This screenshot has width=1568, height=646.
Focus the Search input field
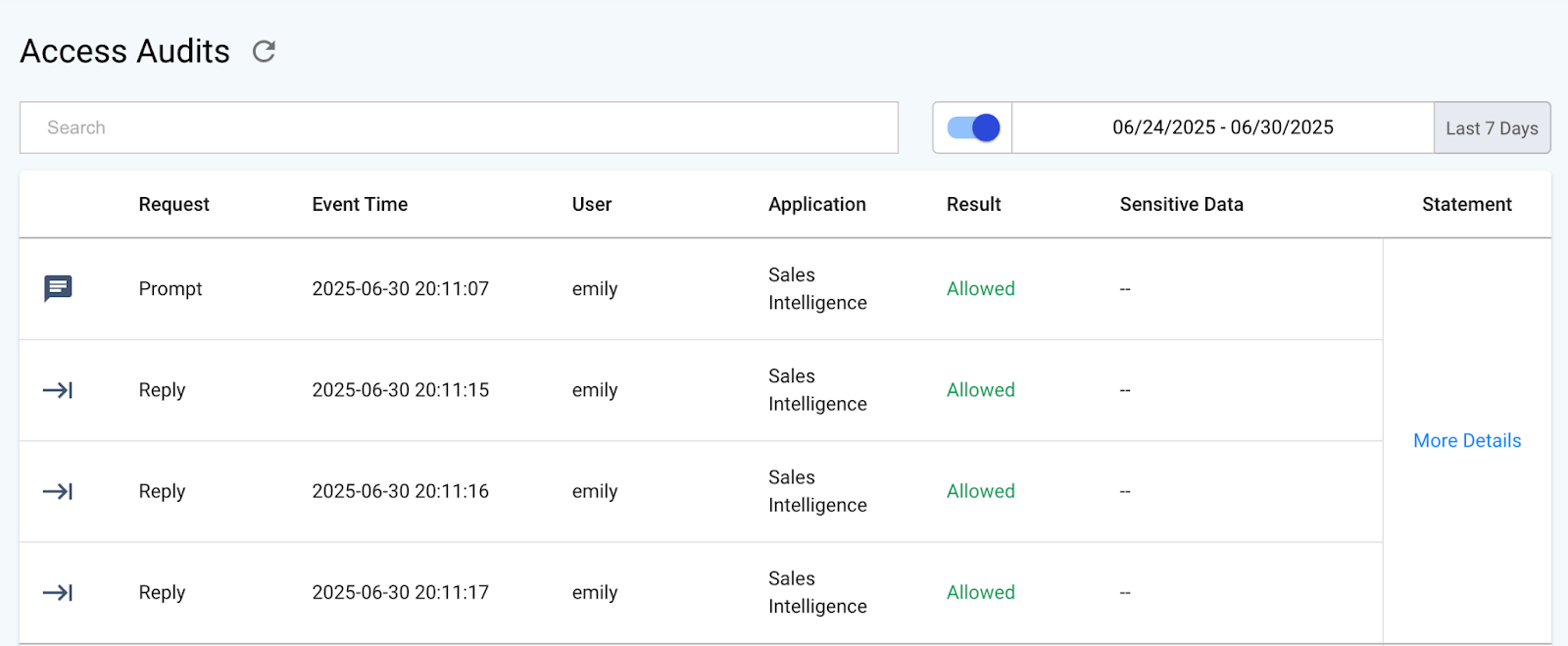[x=459, y=127]
